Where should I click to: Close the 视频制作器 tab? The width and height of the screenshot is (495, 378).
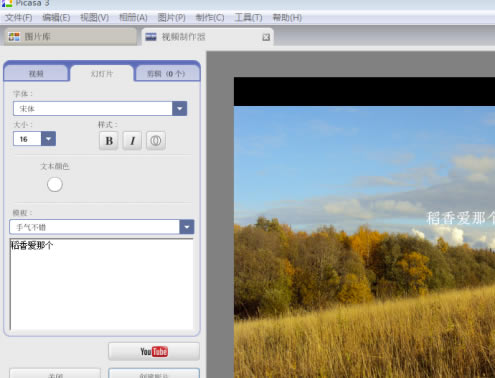[266, 37]
